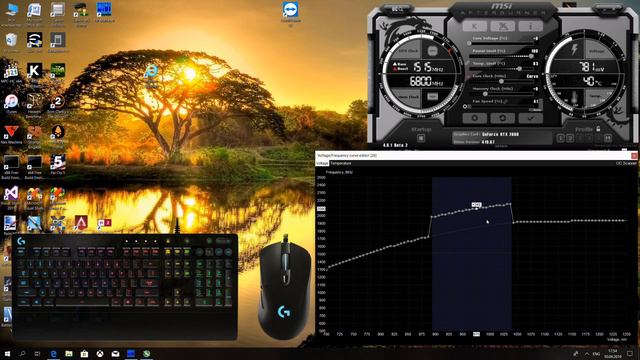This screenshot has height=360, width=640.
Task: Select the highlighted curve point with value label
Action: (476, 209)
